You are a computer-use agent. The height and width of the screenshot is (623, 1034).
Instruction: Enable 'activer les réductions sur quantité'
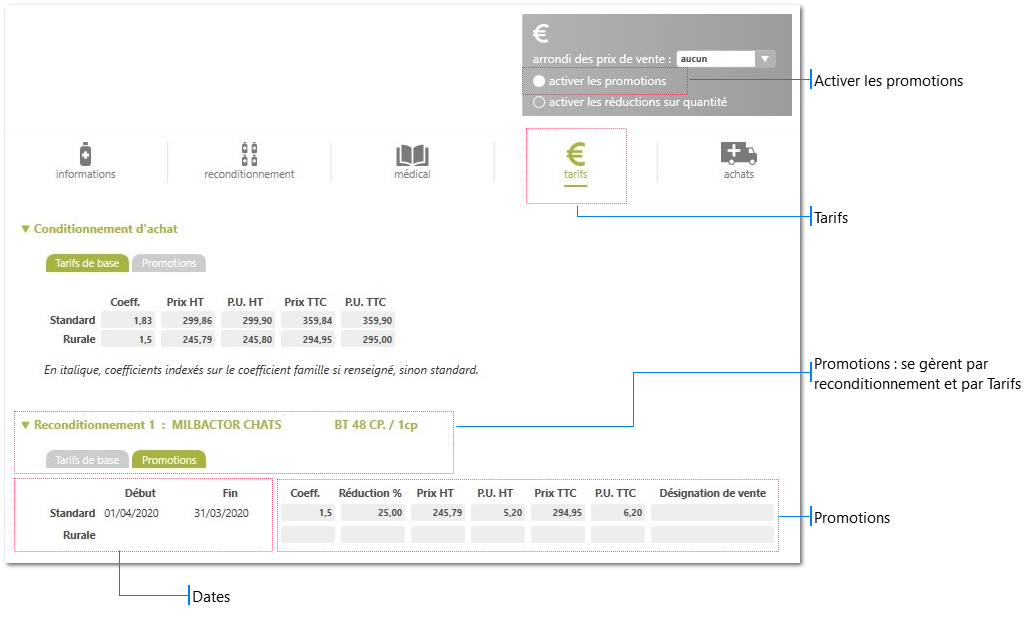pos(539,103)
